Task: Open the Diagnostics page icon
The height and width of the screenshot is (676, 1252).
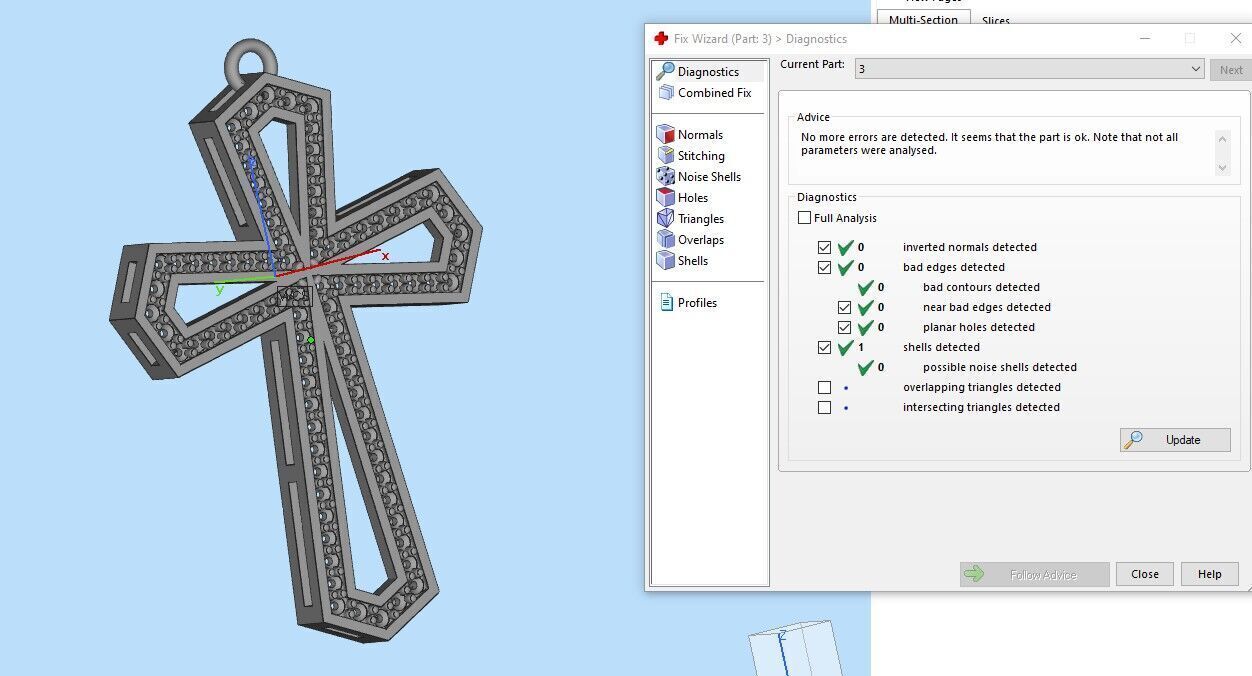Action: tap(665, 72)
